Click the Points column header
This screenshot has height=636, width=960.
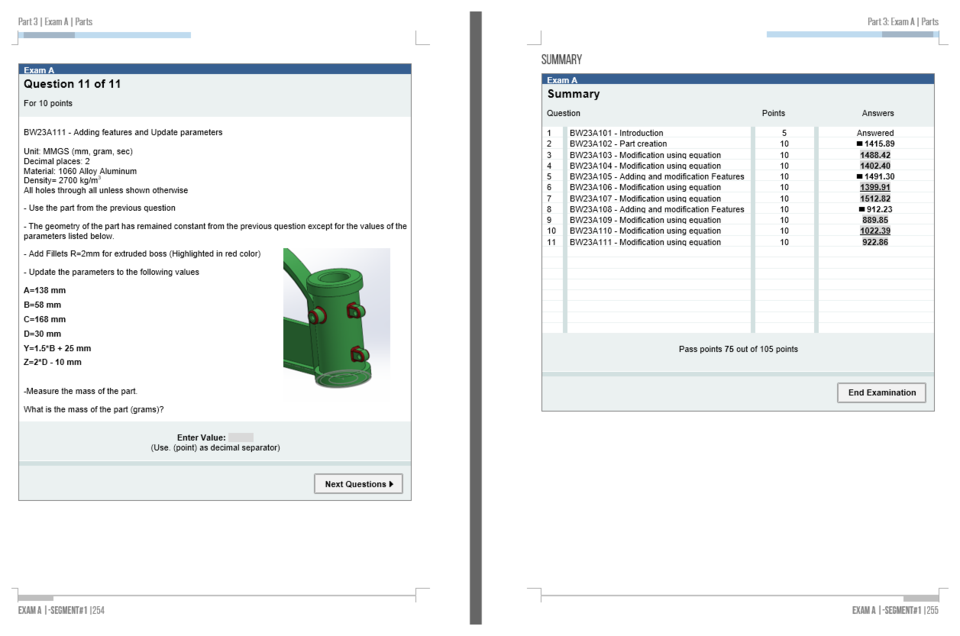(x=772, y=113)
